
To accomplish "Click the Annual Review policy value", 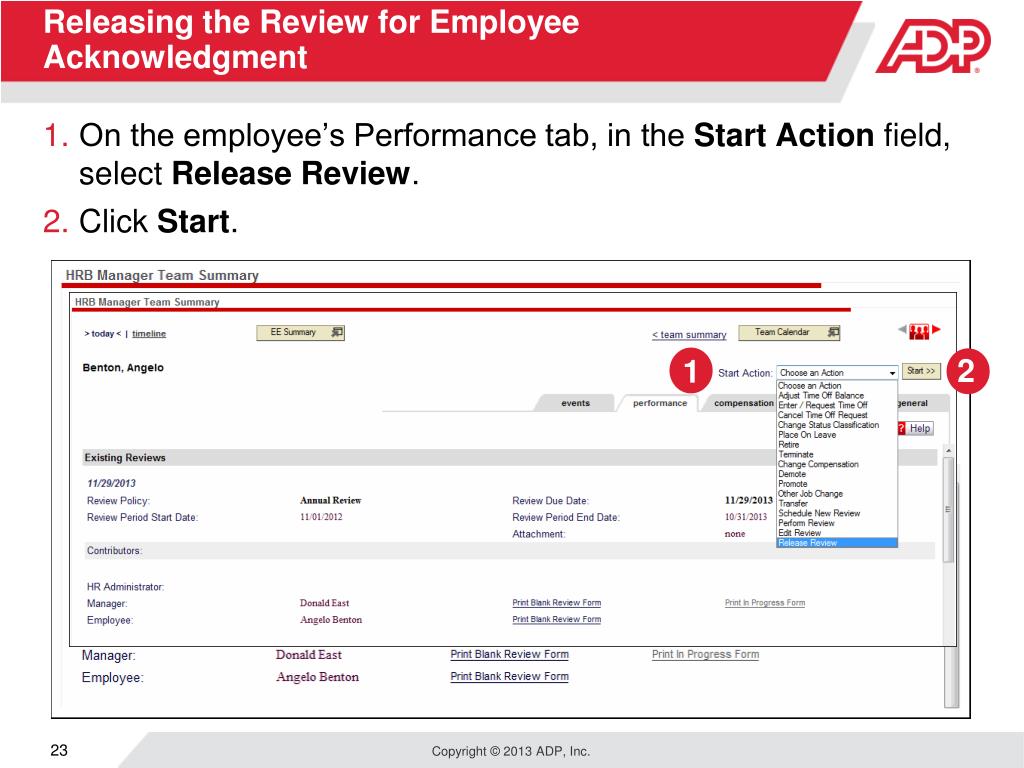I will point(330,500).
